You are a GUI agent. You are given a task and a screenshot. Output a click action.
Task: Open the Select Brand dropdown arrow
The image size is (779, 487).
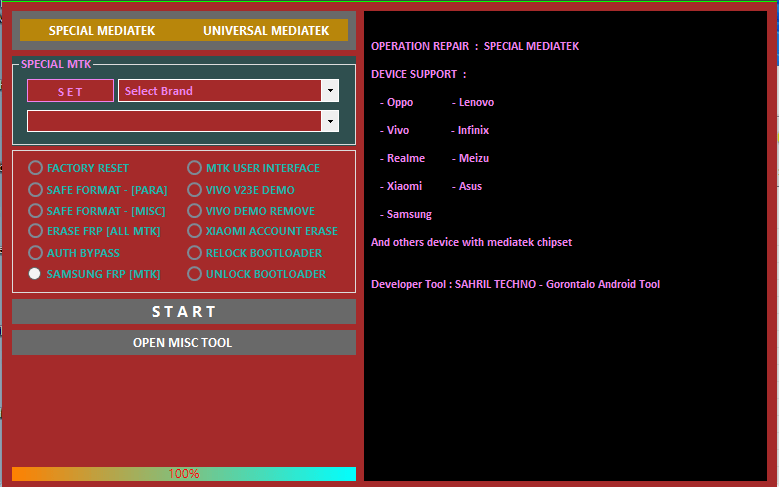(330, 91)
